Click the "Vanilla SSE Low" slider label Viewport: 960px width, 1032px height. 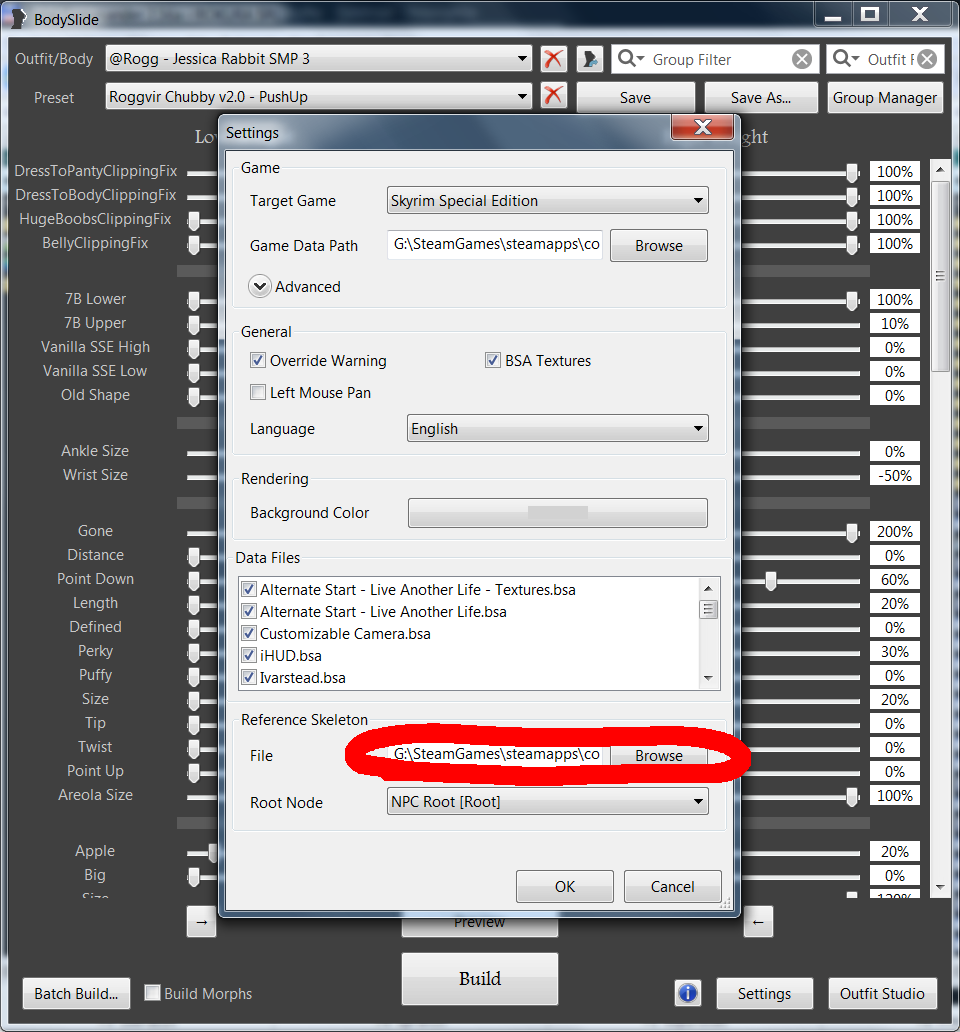tap(95, 371)
